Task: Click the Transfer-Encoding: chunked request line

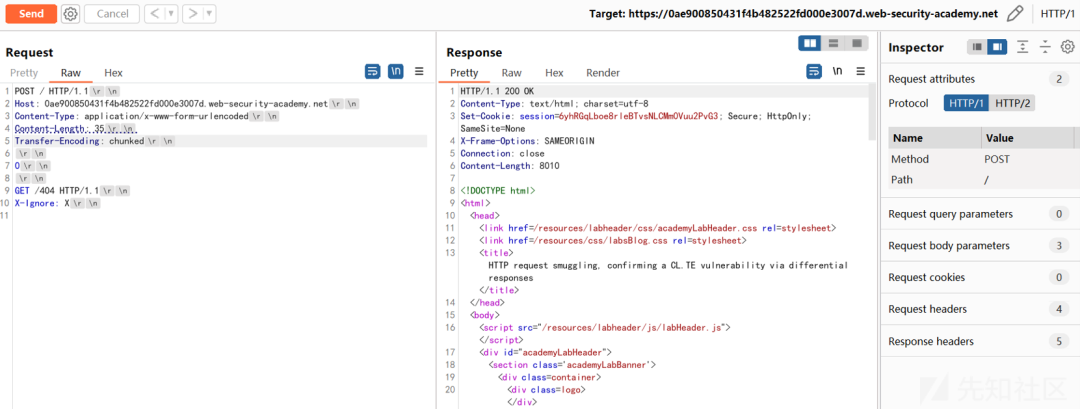Action: click(x=94, y=141)
